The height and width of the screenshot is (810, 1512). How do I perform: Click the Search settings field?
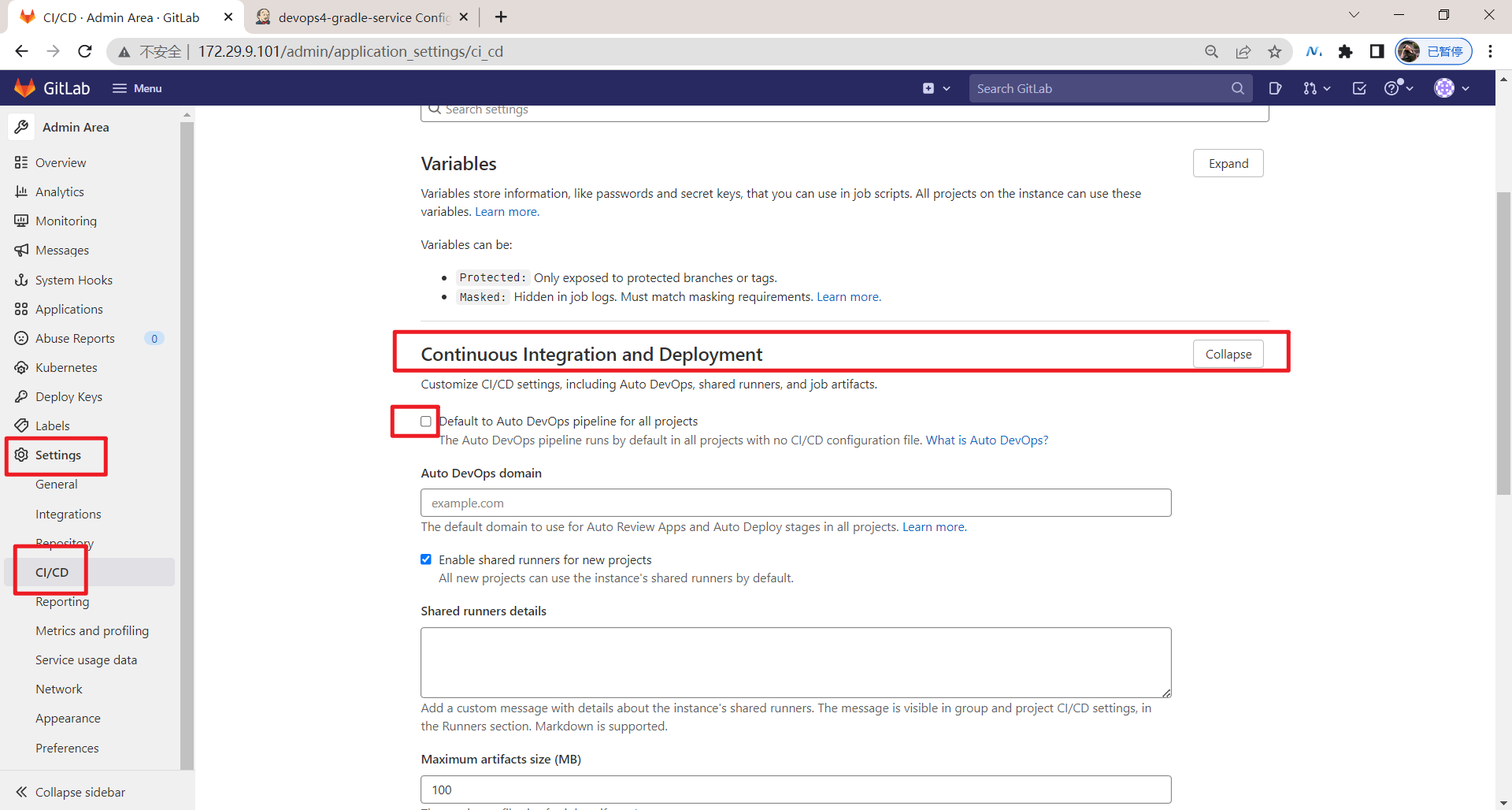click(x=844, y=110)
